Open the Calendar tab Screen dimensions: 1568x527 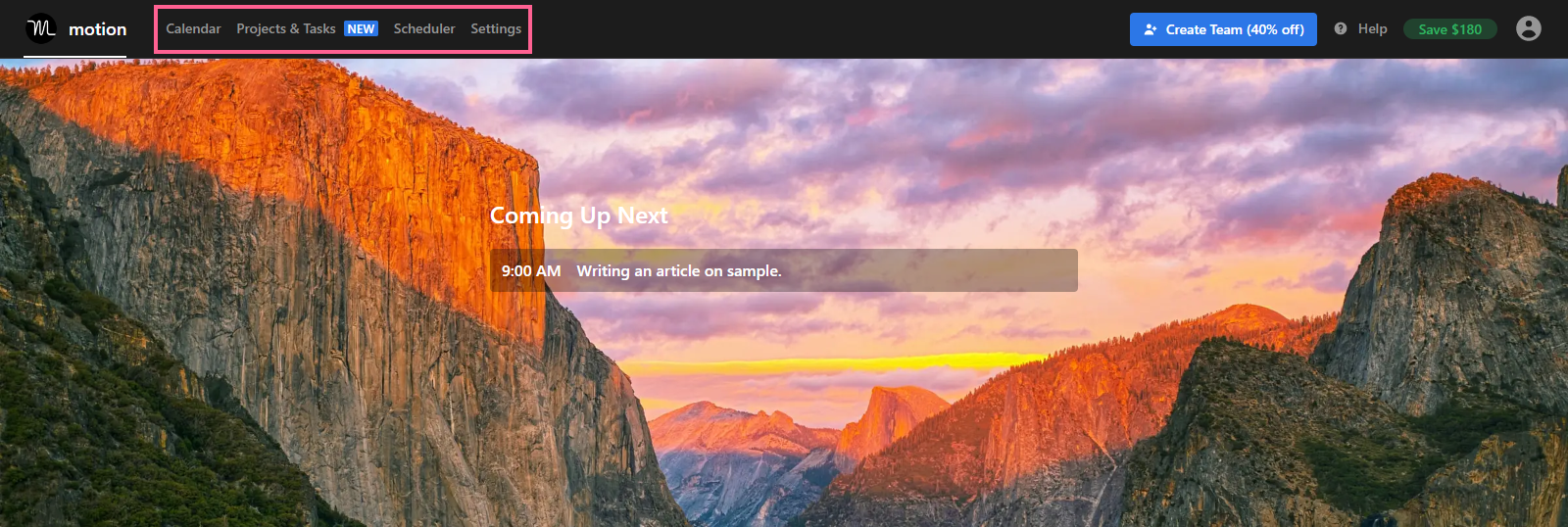pos(193,28)
